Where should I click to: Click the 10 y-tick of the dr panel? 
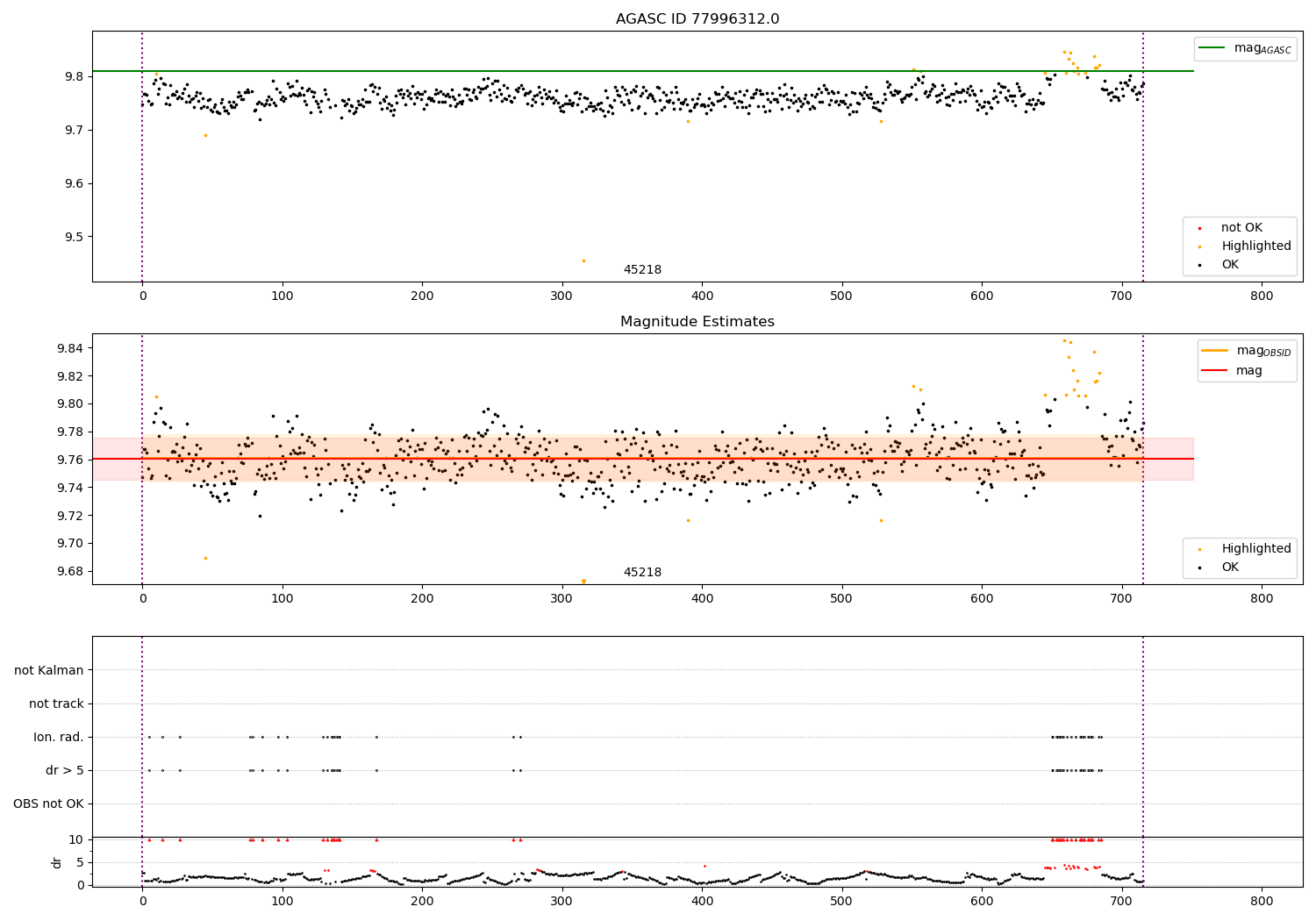[x=76, y=840]
